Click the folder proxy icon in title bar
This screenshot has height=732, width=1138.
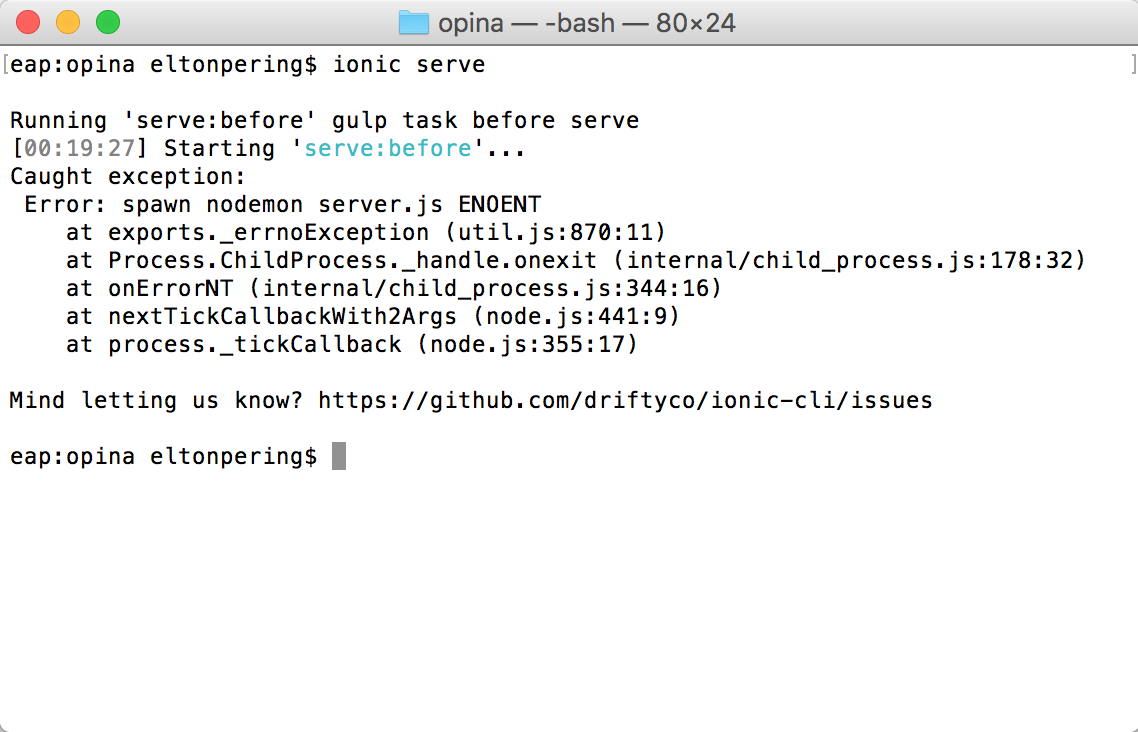(x=413, y=22)
